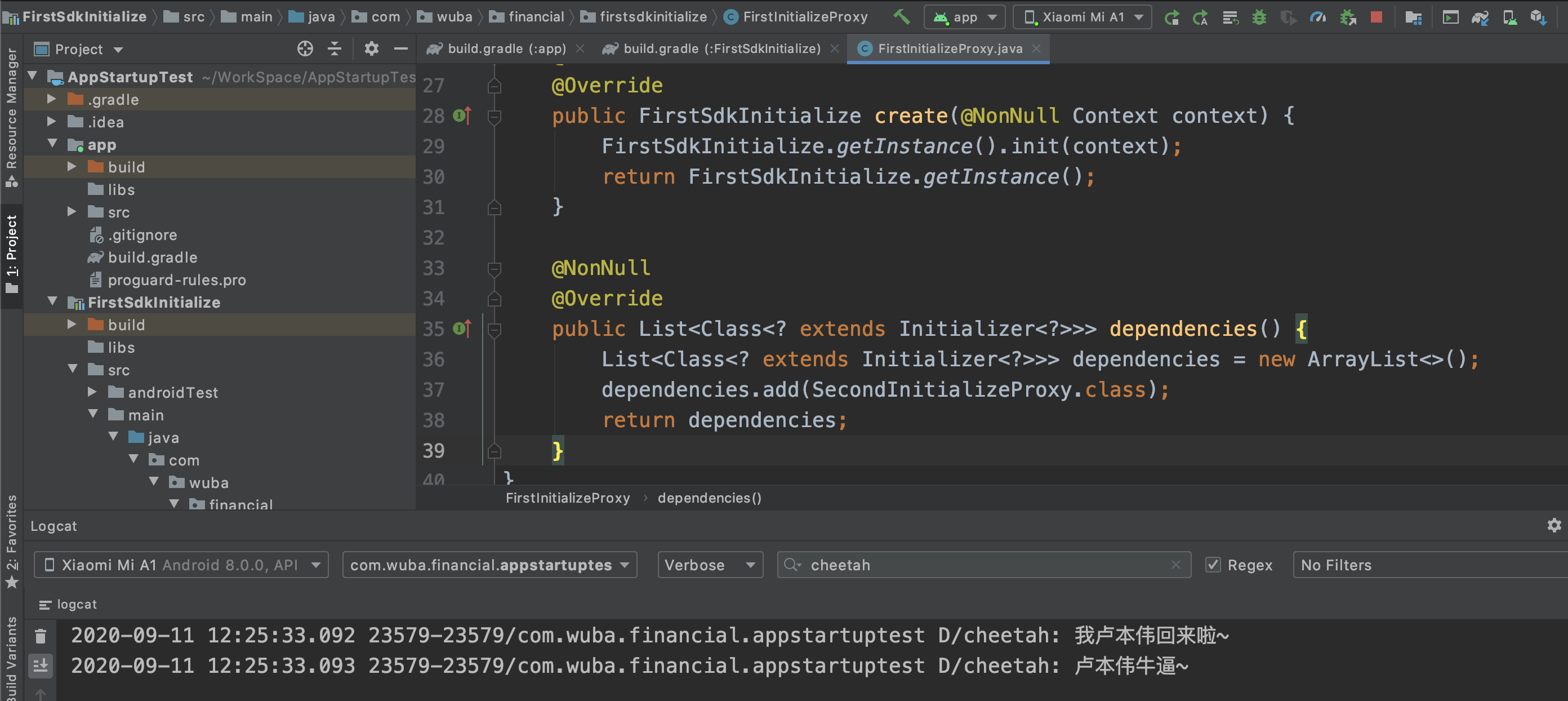Rerun the app with restart icon
Screen dimensions: 1568x701
[x=1171, y=17]
